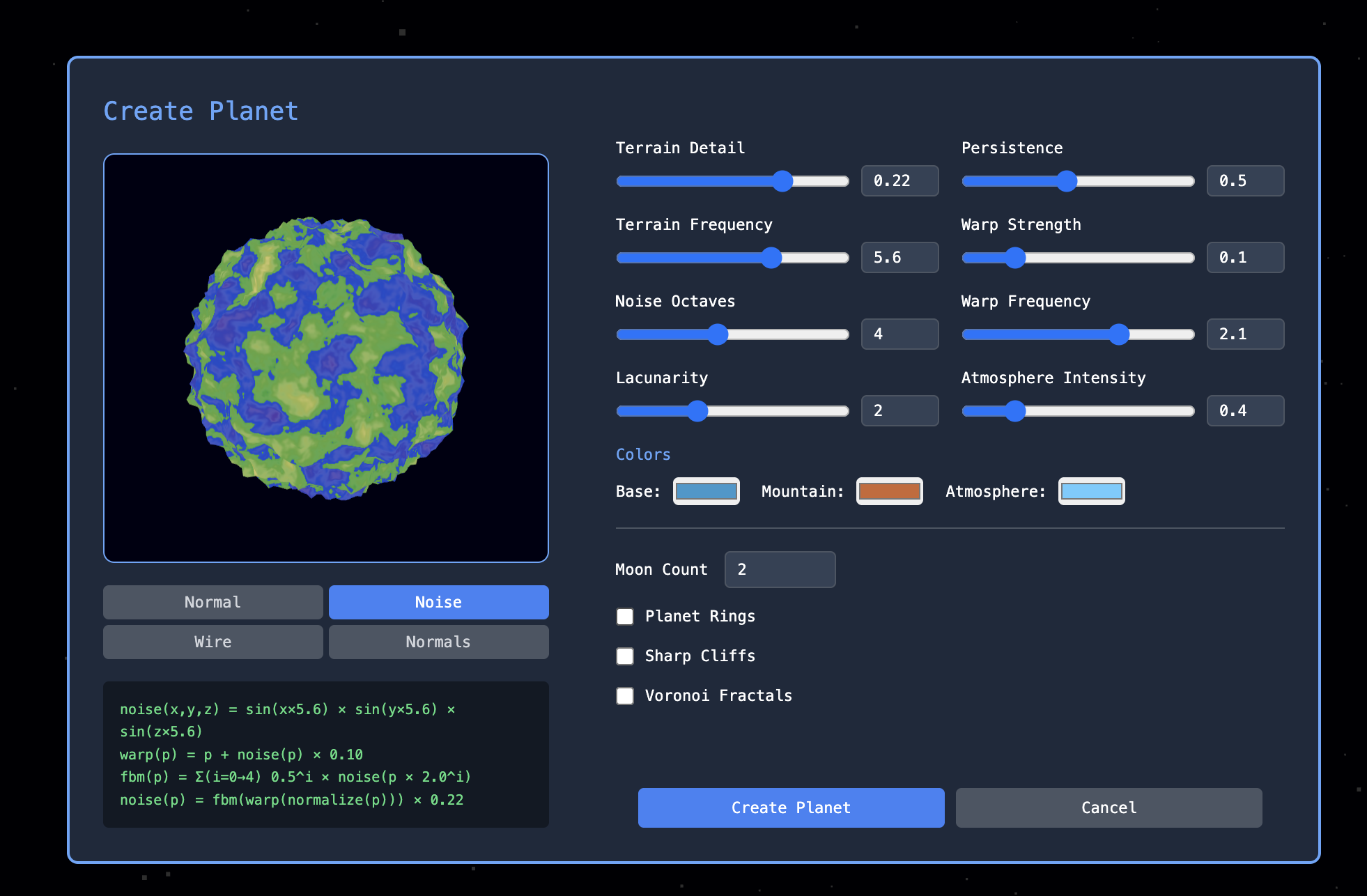Image resolution: width=1367 pixels, height=896 pixels.
Task: Click the 3D planet preview
Action: 326,358
